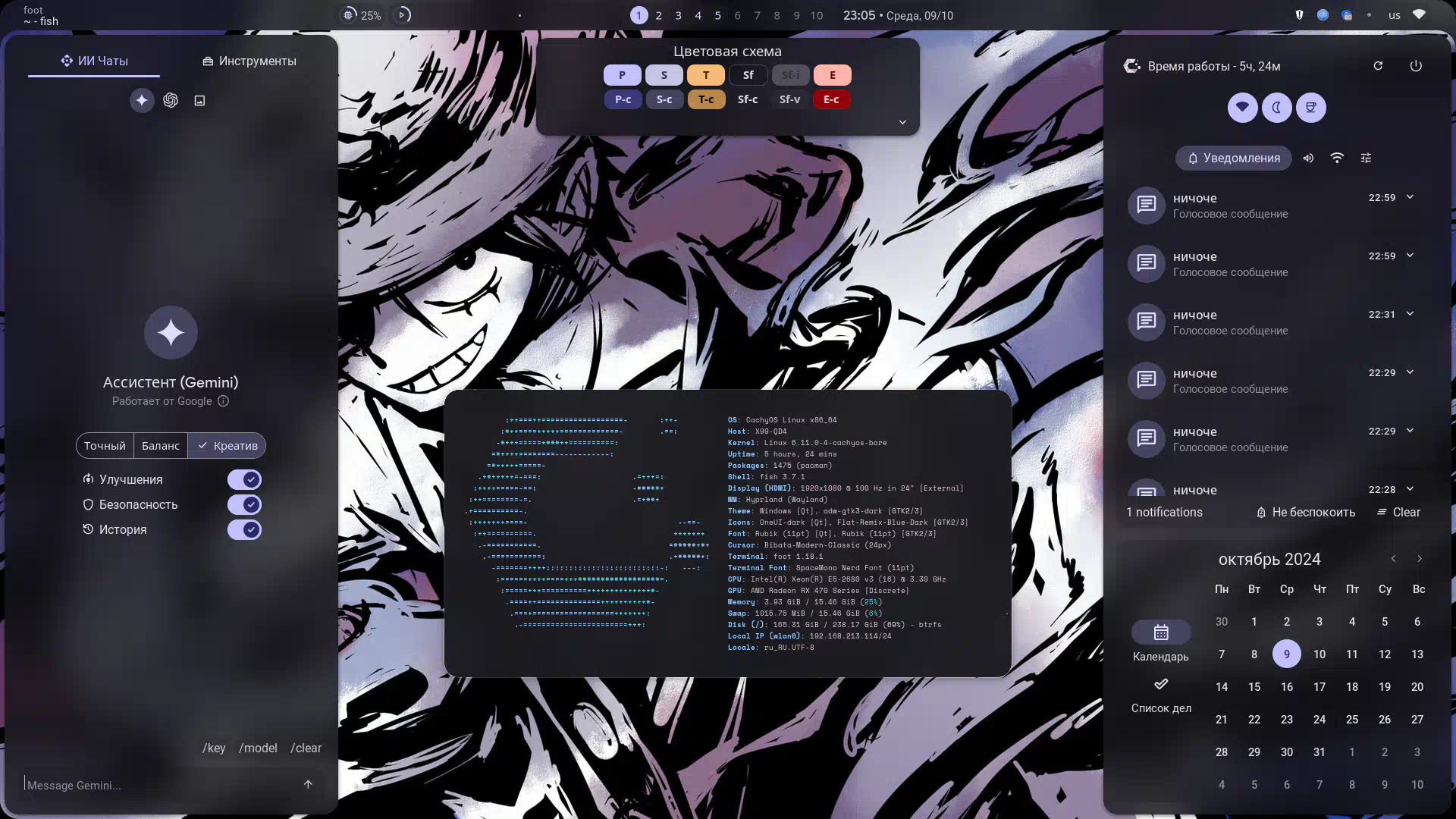Toggle the Улучшения switch

pos(244,479)
